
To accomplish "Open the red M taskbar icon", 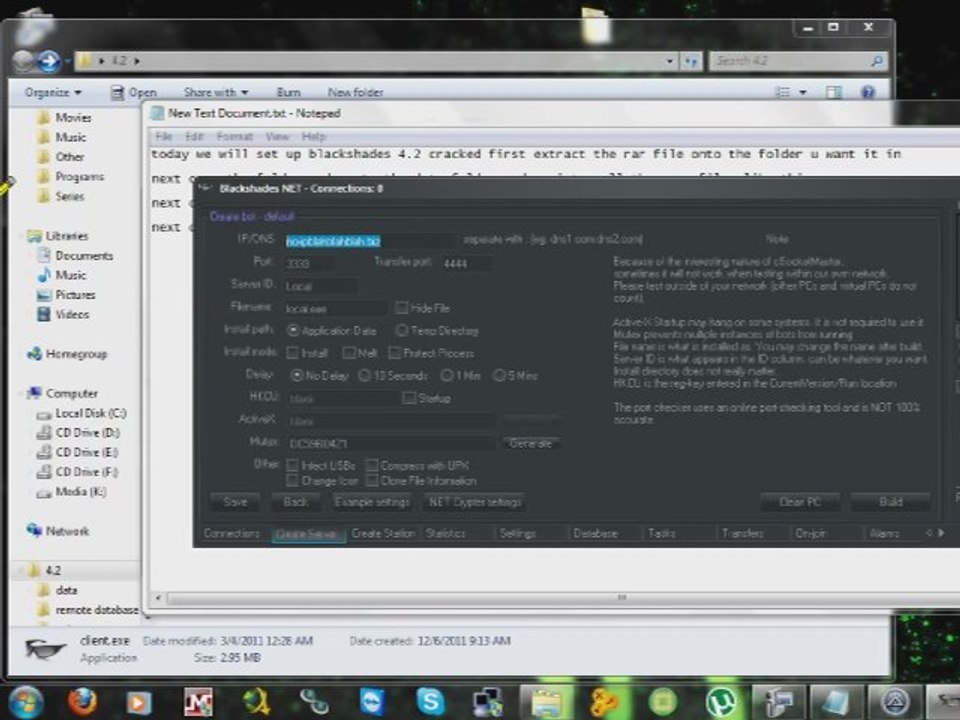I will pos(198,702).
